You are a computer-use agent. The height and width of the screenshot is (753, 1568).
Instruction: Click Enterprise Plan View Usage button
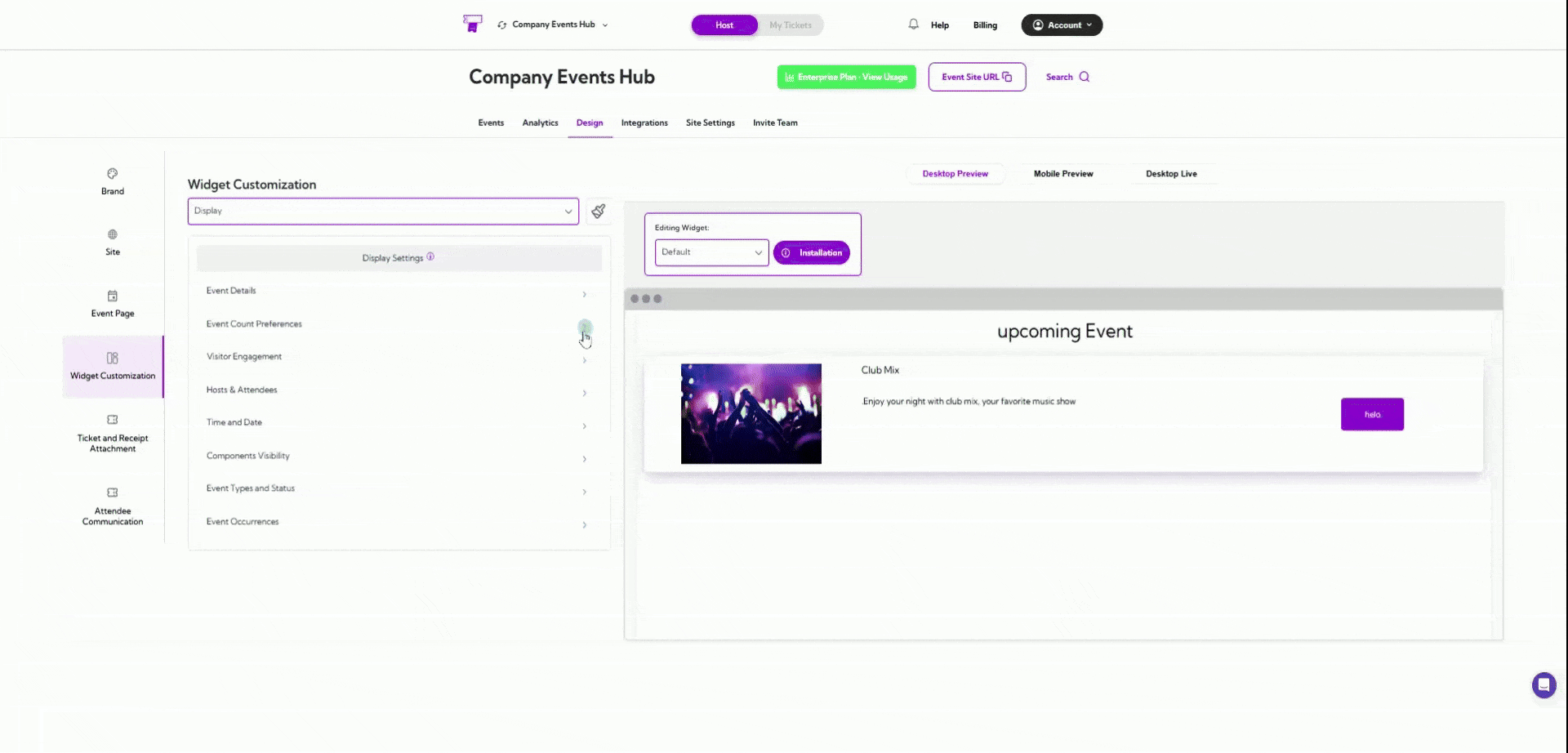[x=846, y=77]
